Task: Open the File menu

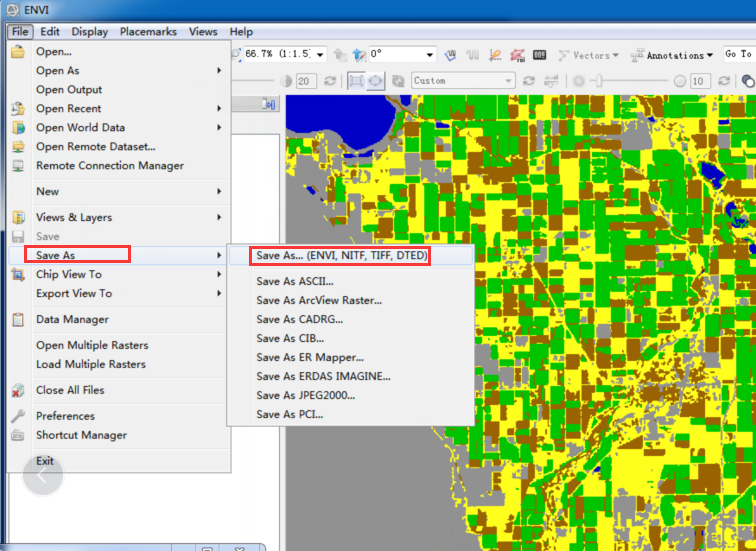Action: pos(20,32)
